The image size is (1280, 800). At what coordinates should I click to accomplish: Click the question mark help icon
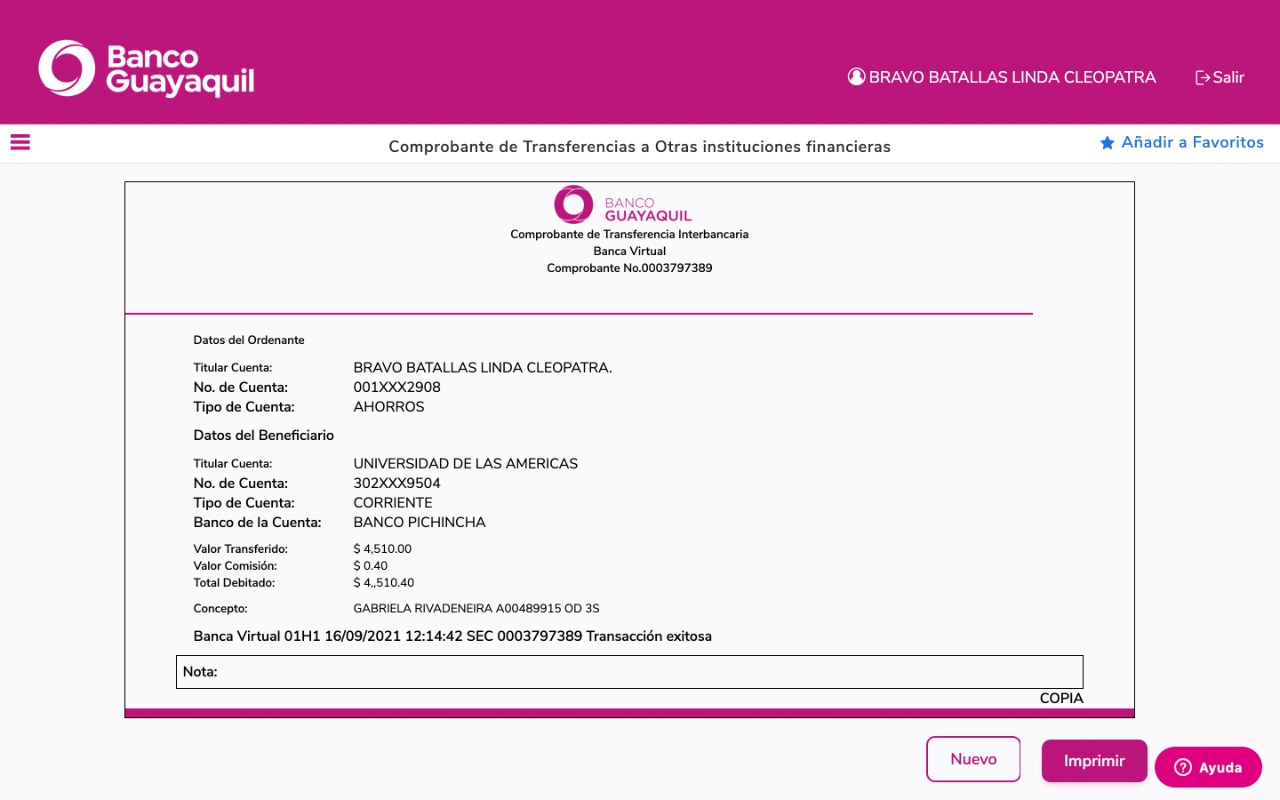[x=1183, y=768]
